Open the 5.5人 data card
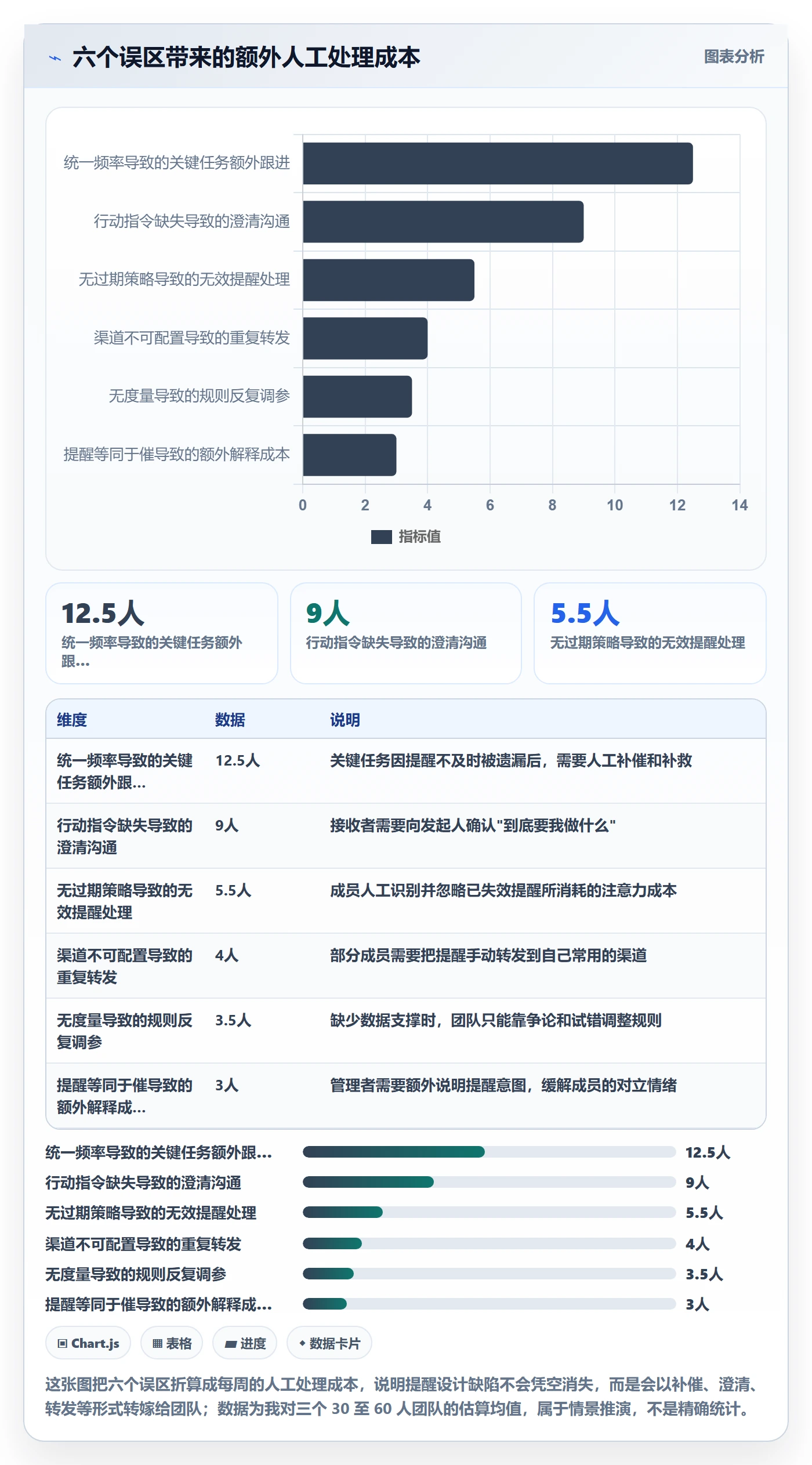812x1465 pixels. [650, 633]
